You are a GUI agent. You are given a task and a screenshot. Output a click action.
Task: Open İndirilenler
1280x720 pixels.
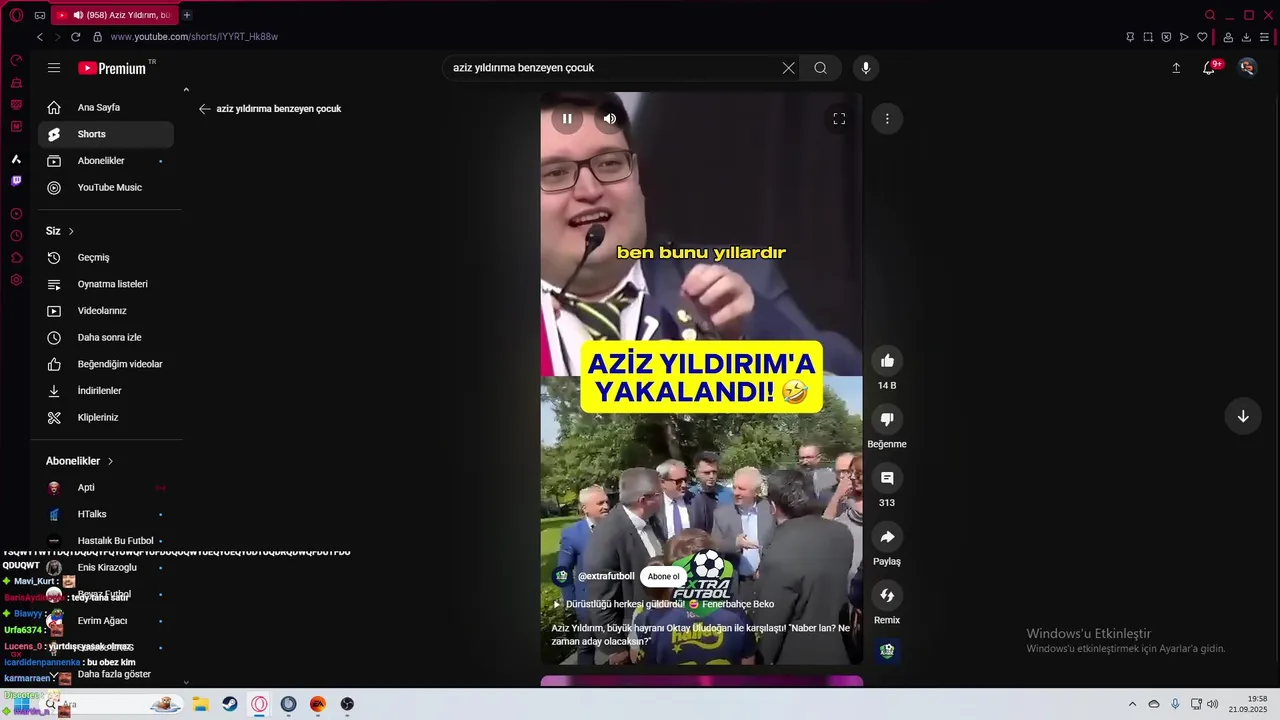click(x=105, y=391)
